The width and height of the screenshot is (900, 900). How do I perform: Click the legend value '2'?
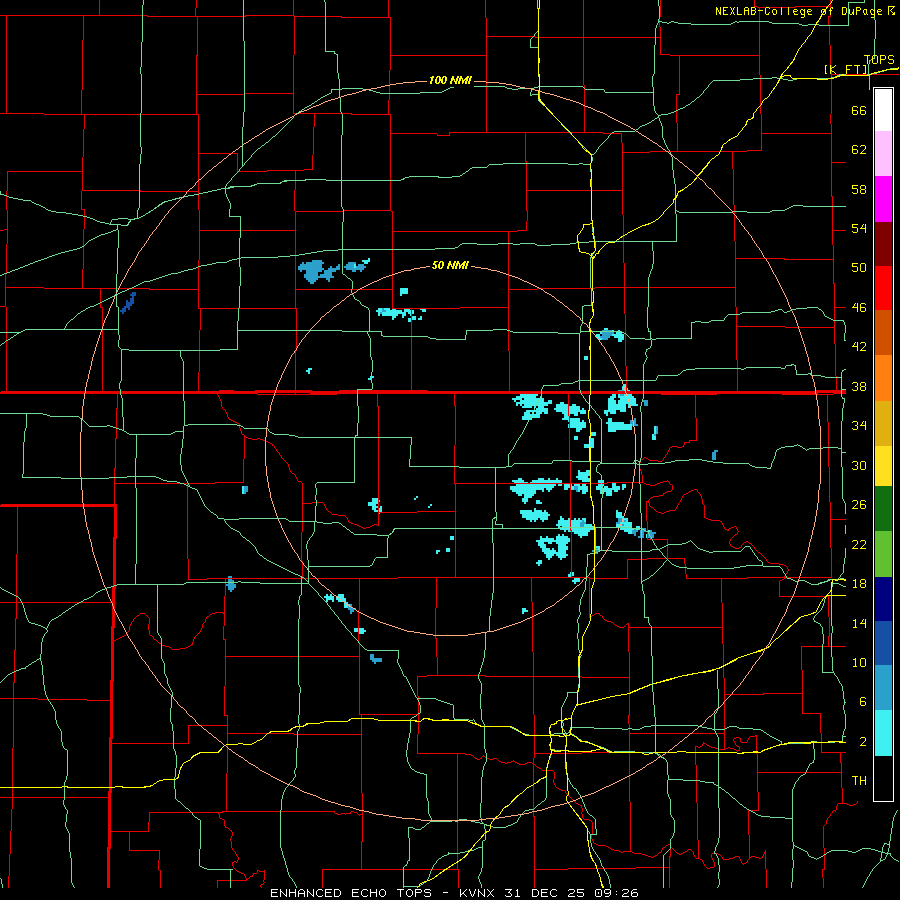pos(862,742)
